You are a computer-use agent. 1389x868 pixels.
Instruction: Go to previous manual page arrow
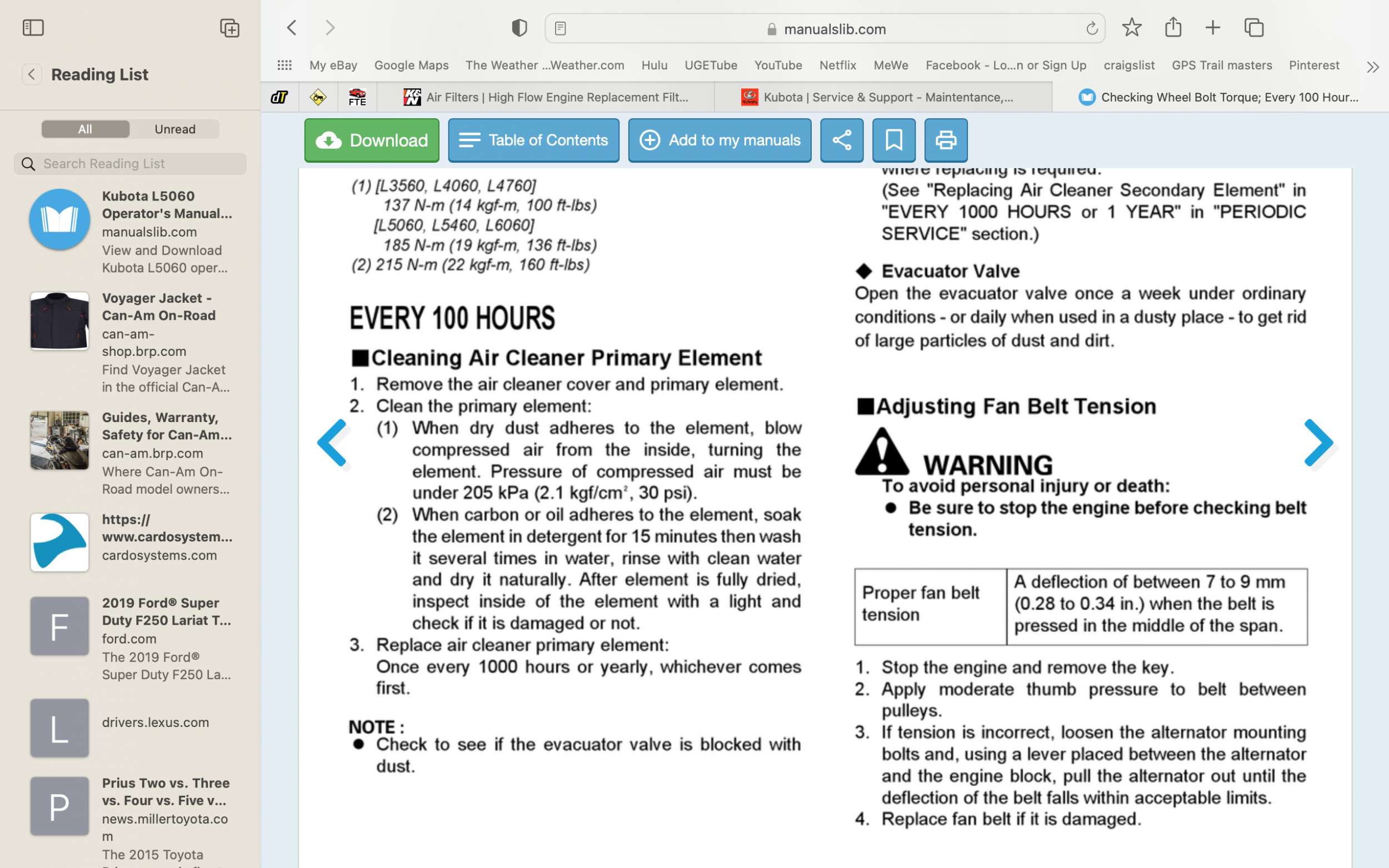coord(332,443)
